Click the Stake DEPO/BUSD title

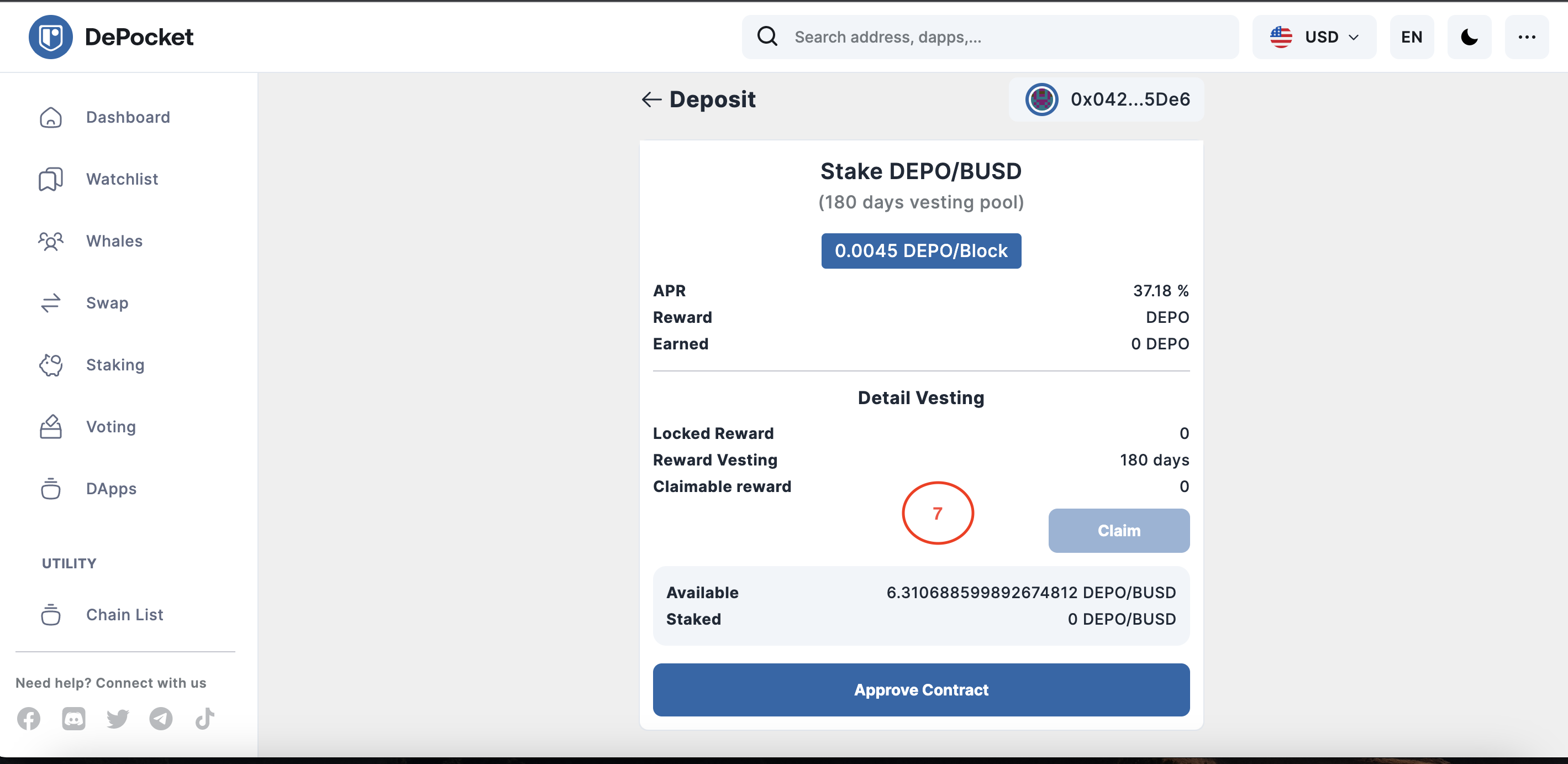921,171
